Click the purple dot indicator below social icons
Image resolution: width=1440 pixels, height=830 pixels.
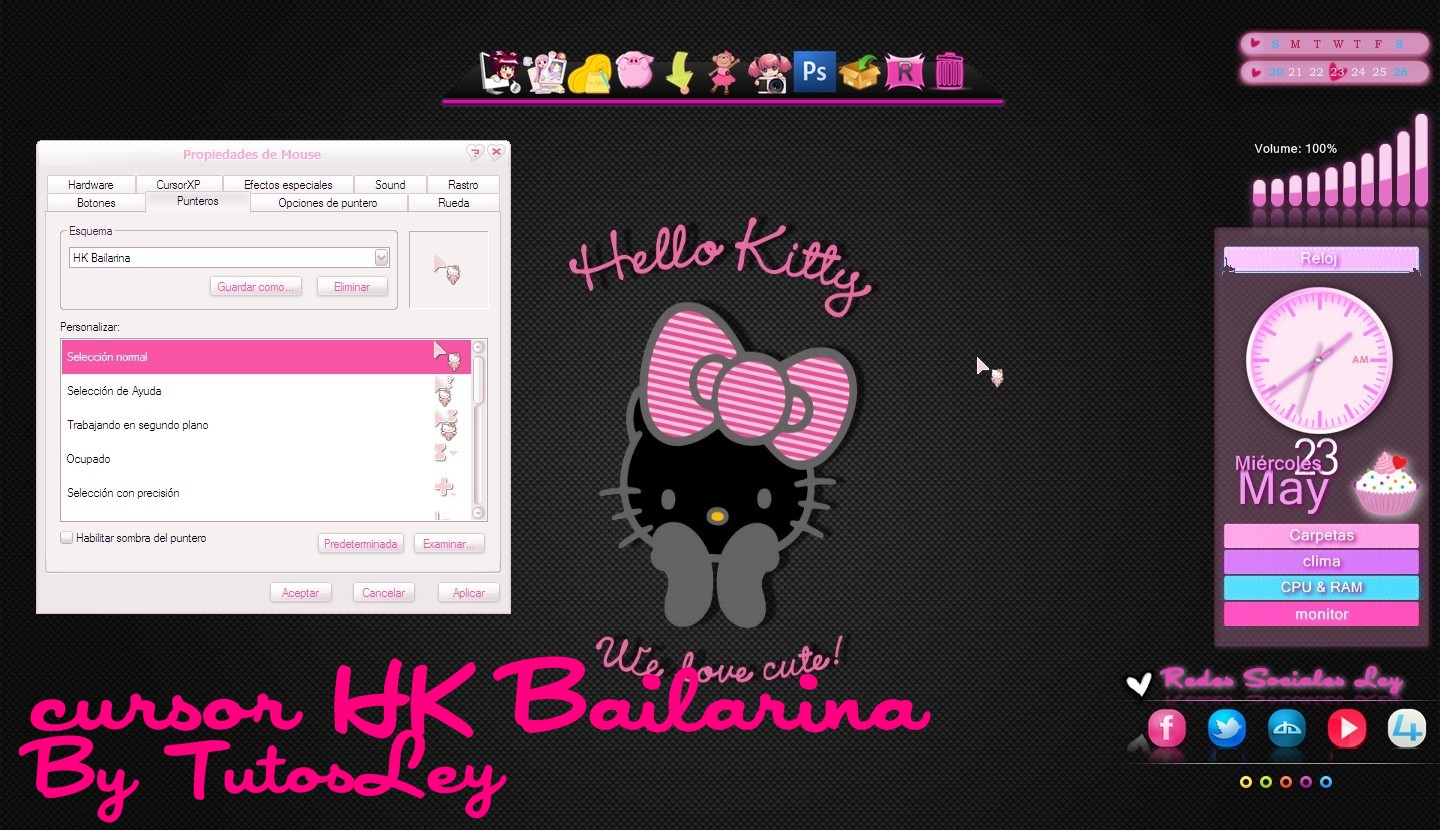click(1306, 782)
